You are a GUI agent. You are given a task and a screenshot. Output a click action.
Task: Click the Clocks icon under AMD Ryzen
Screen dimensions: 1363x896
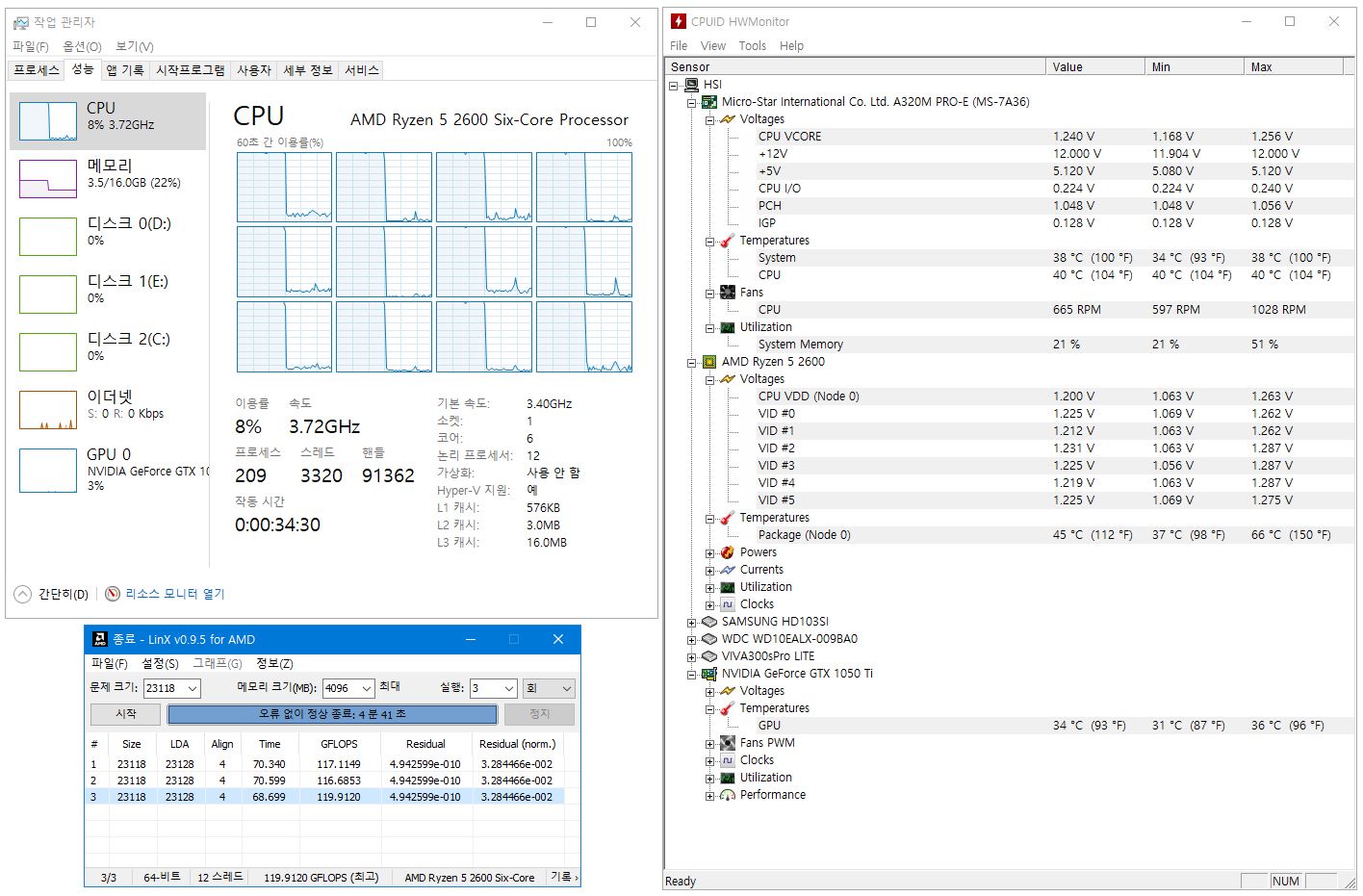(x=728, y=604)
